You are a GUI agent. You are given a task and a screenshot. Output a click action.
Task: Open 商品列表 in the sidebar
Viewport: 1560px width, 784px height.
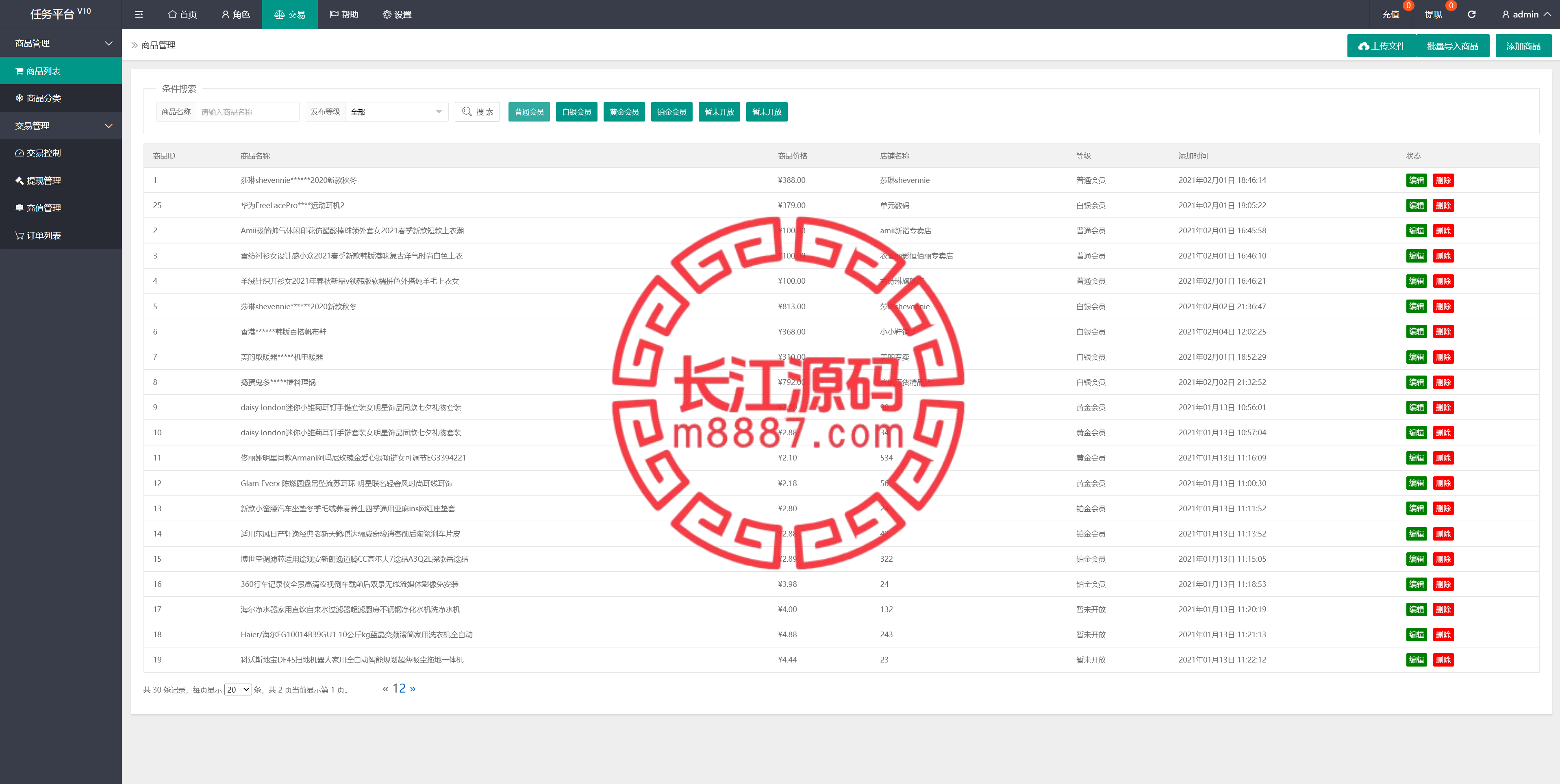click(x=61, y=71)
